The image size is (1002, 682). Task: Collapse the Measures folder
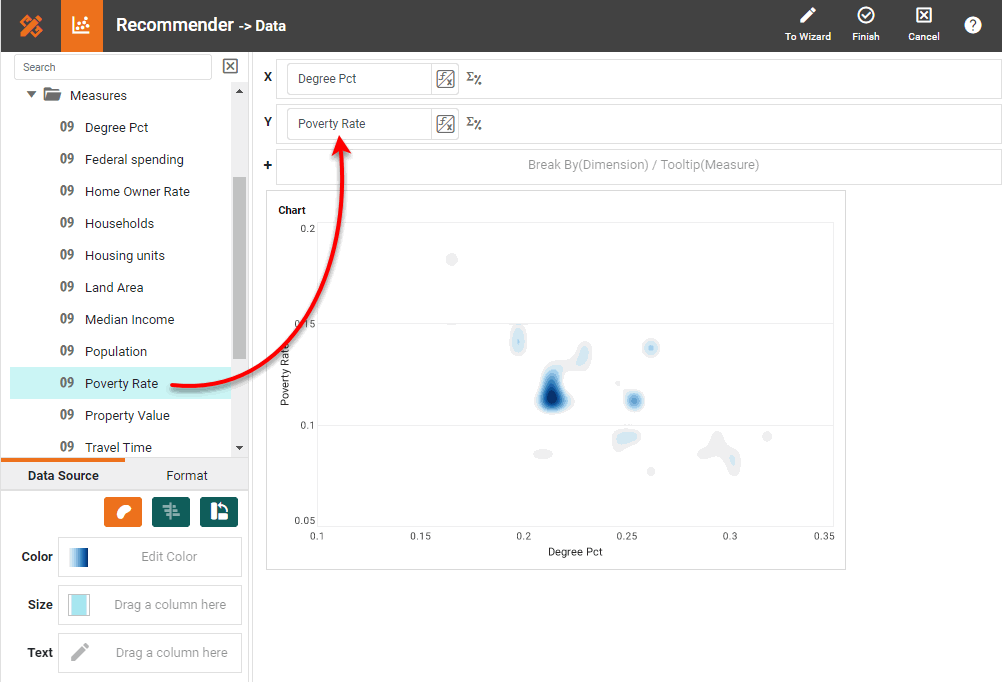coord(32,95)
